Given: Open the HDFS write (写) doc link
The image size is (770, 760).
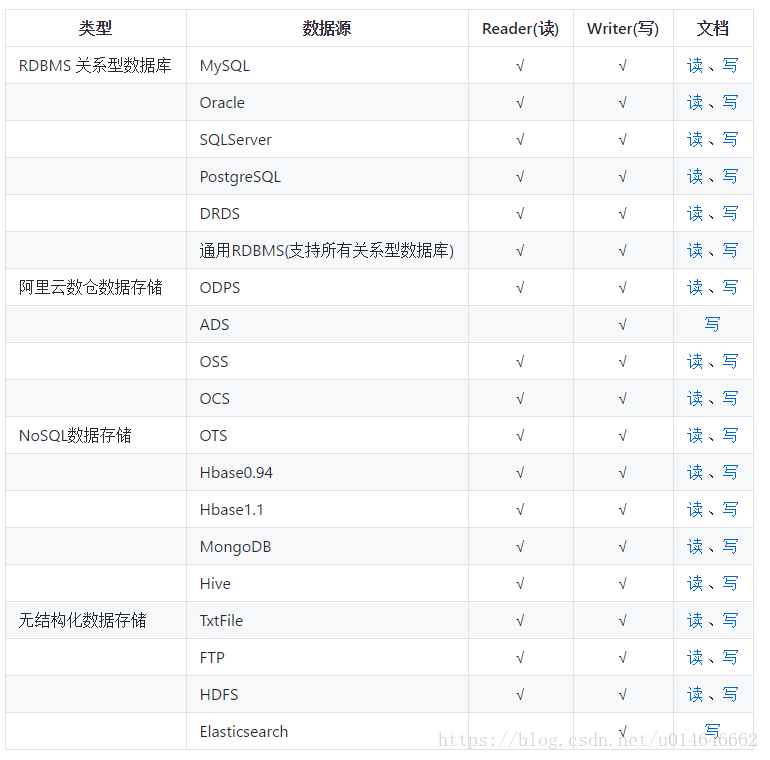Looking at the screenshot, I should pyautogui.click(x=730, y=694).
